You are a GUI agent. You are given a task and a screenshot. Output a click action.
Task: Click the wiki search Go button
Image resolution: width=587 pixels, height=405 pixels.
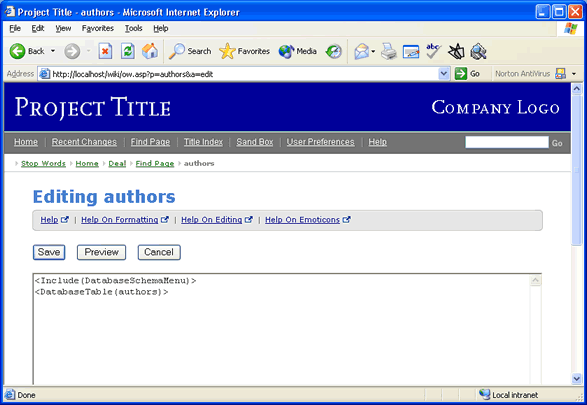[x=557, y=143]
